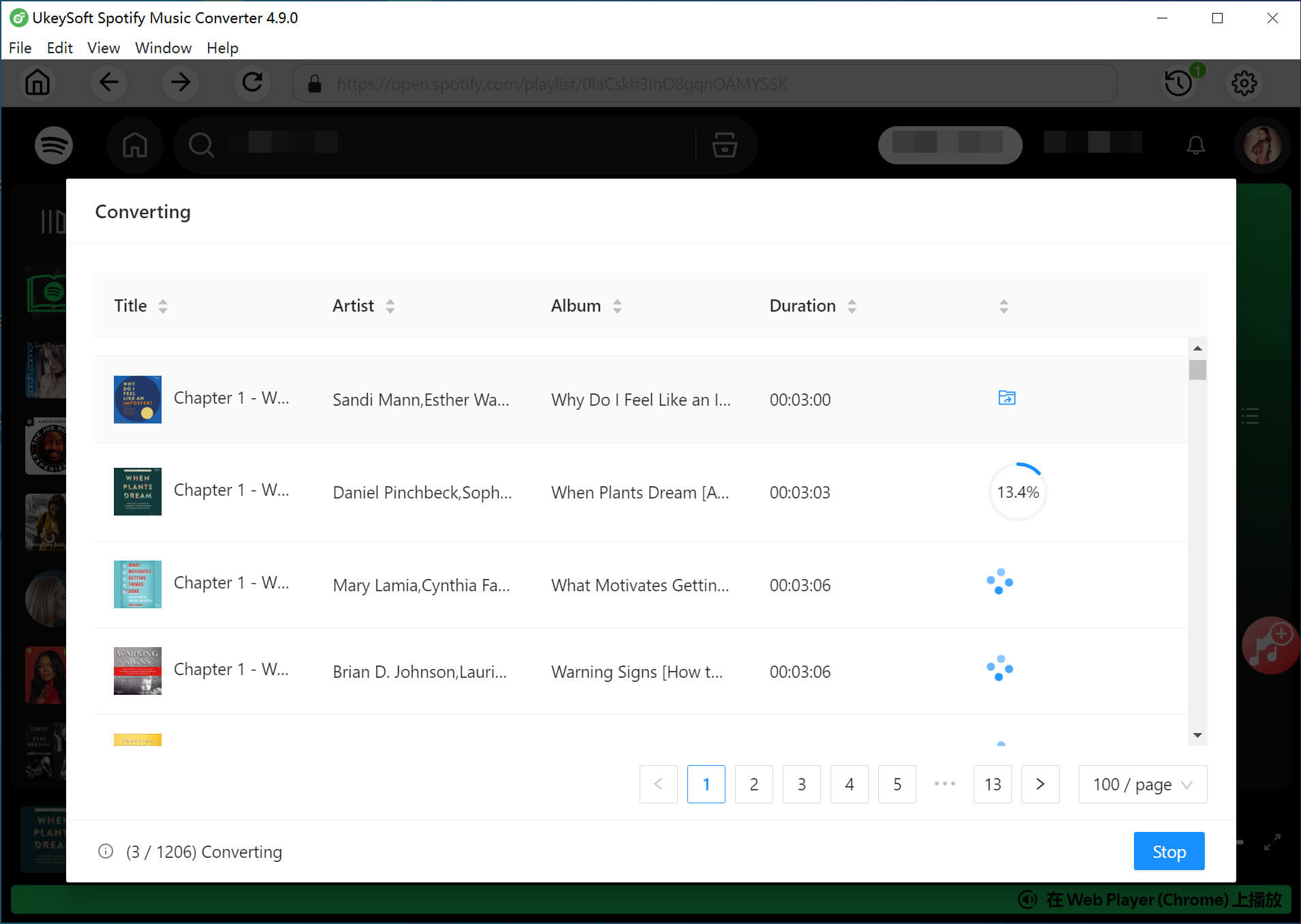
Task: Click the Web Player (Chrome) playing bar
Action: 650,899
